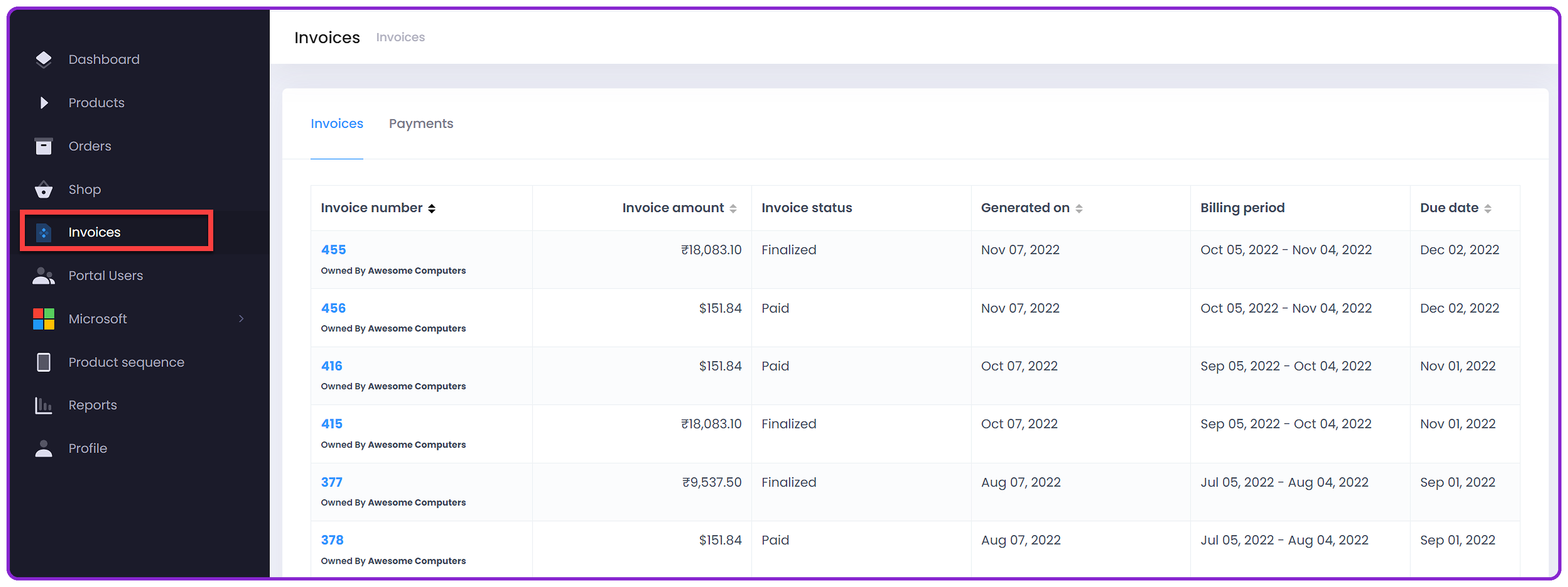Open Product sequence menu label
This screenshot has height=587, width=1568.
(126, 362)
